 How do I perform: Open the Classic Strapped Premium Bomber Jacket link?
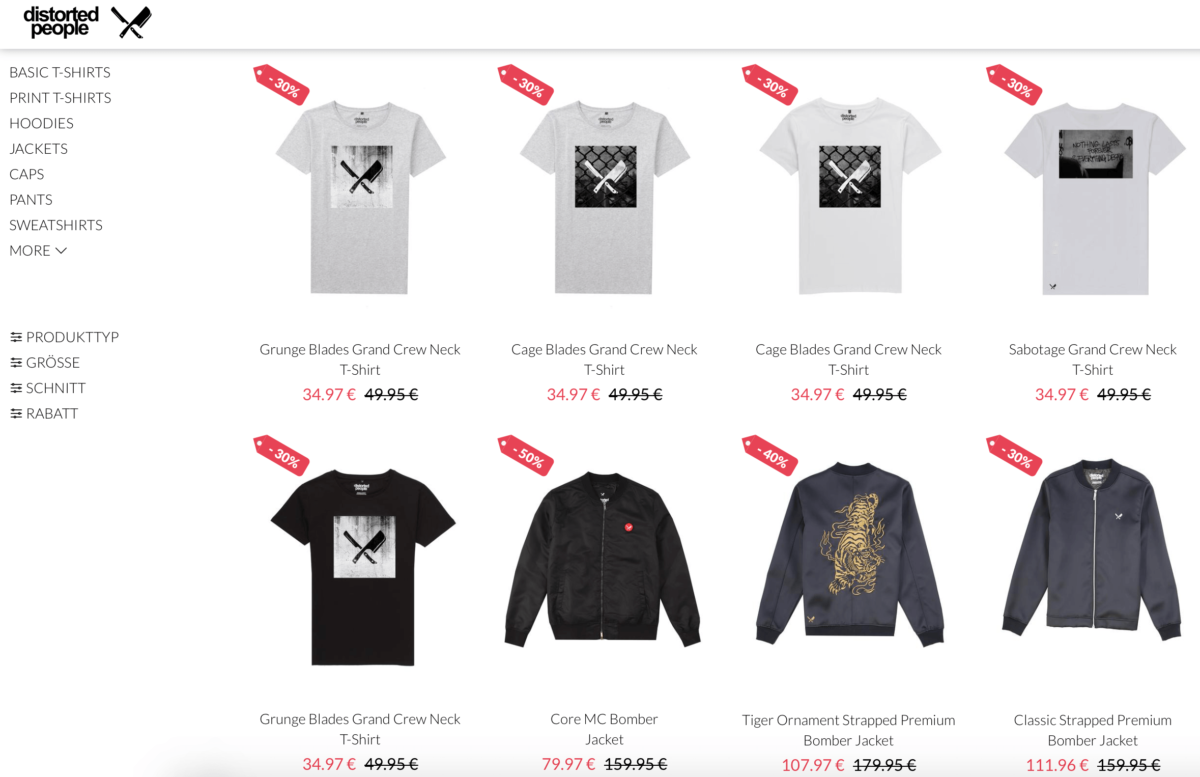click(1092, 730)
